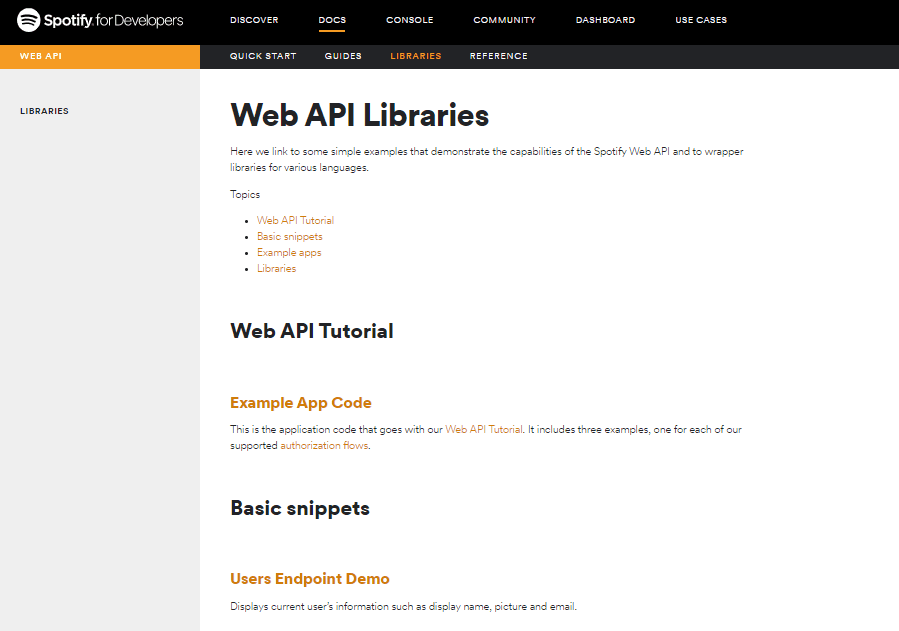Click the Spotify logo icon

(28, 19)
